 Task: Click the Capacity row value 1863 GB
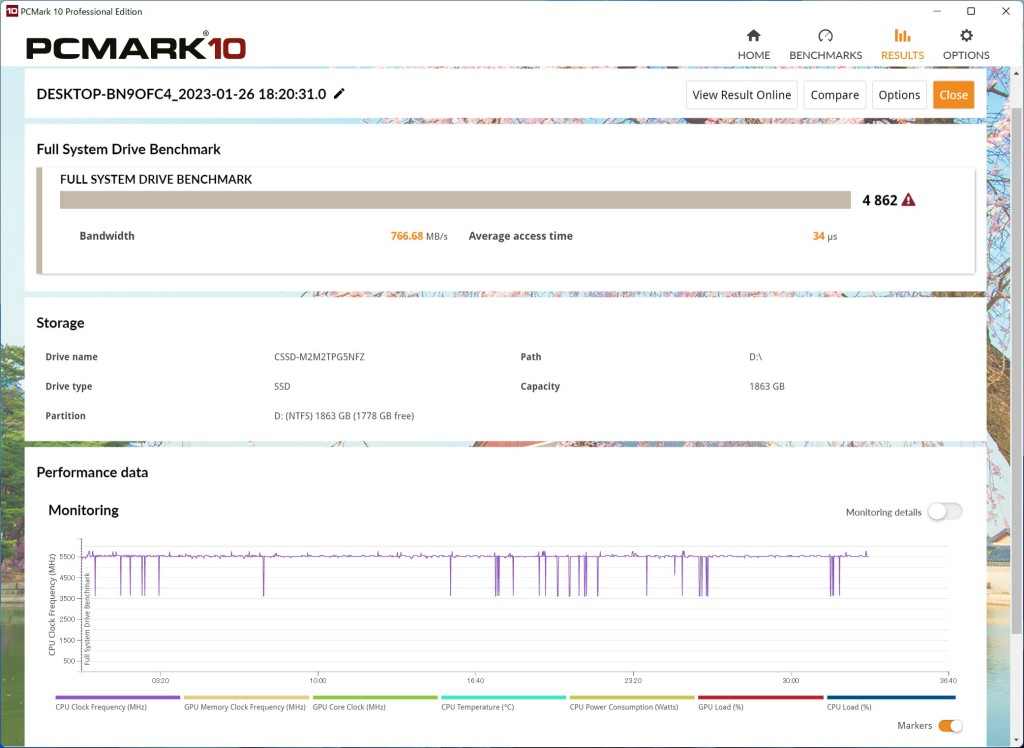click(767, 386)
